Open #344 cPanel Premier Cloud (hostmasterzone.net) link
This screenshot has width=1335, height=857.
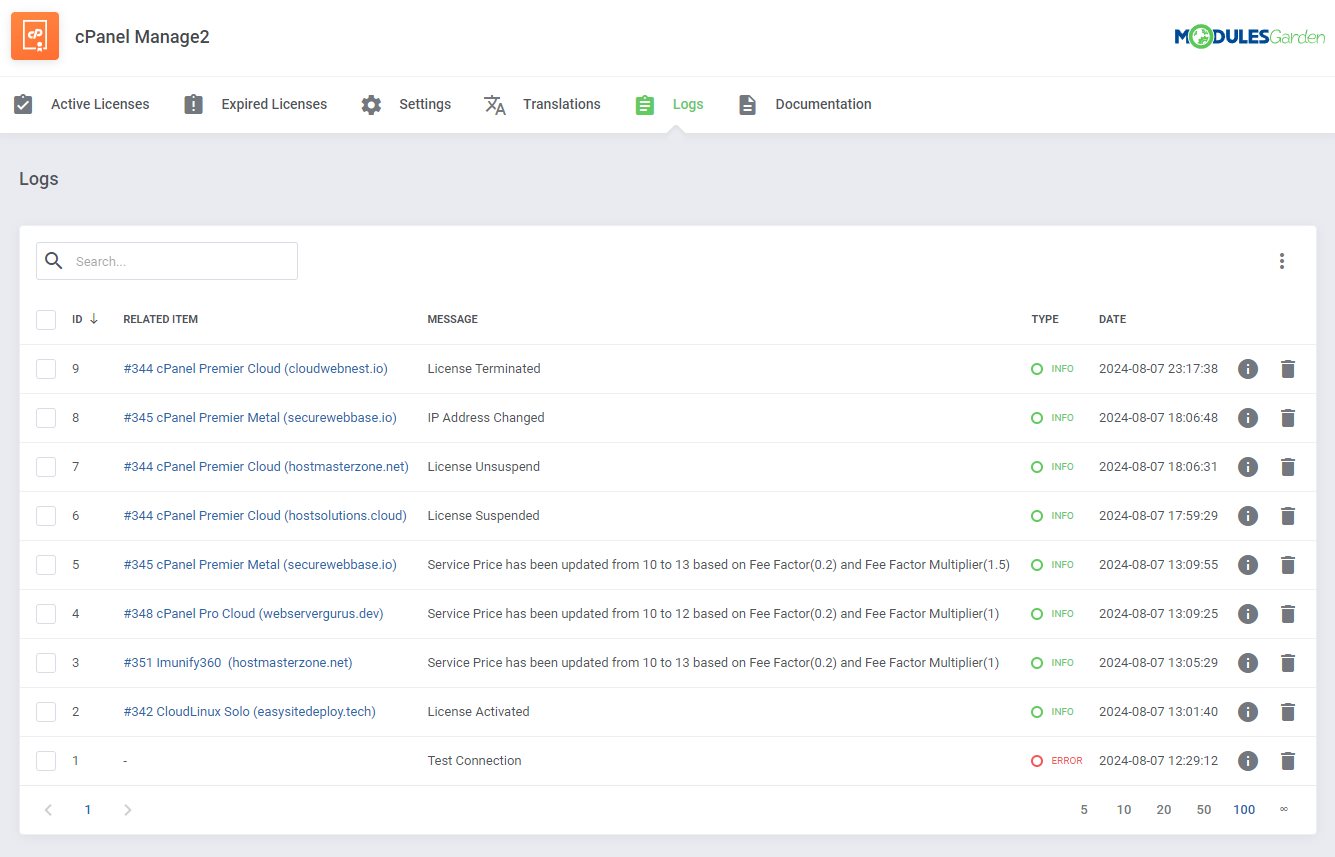pyautogui.click(x=266, y=467)
